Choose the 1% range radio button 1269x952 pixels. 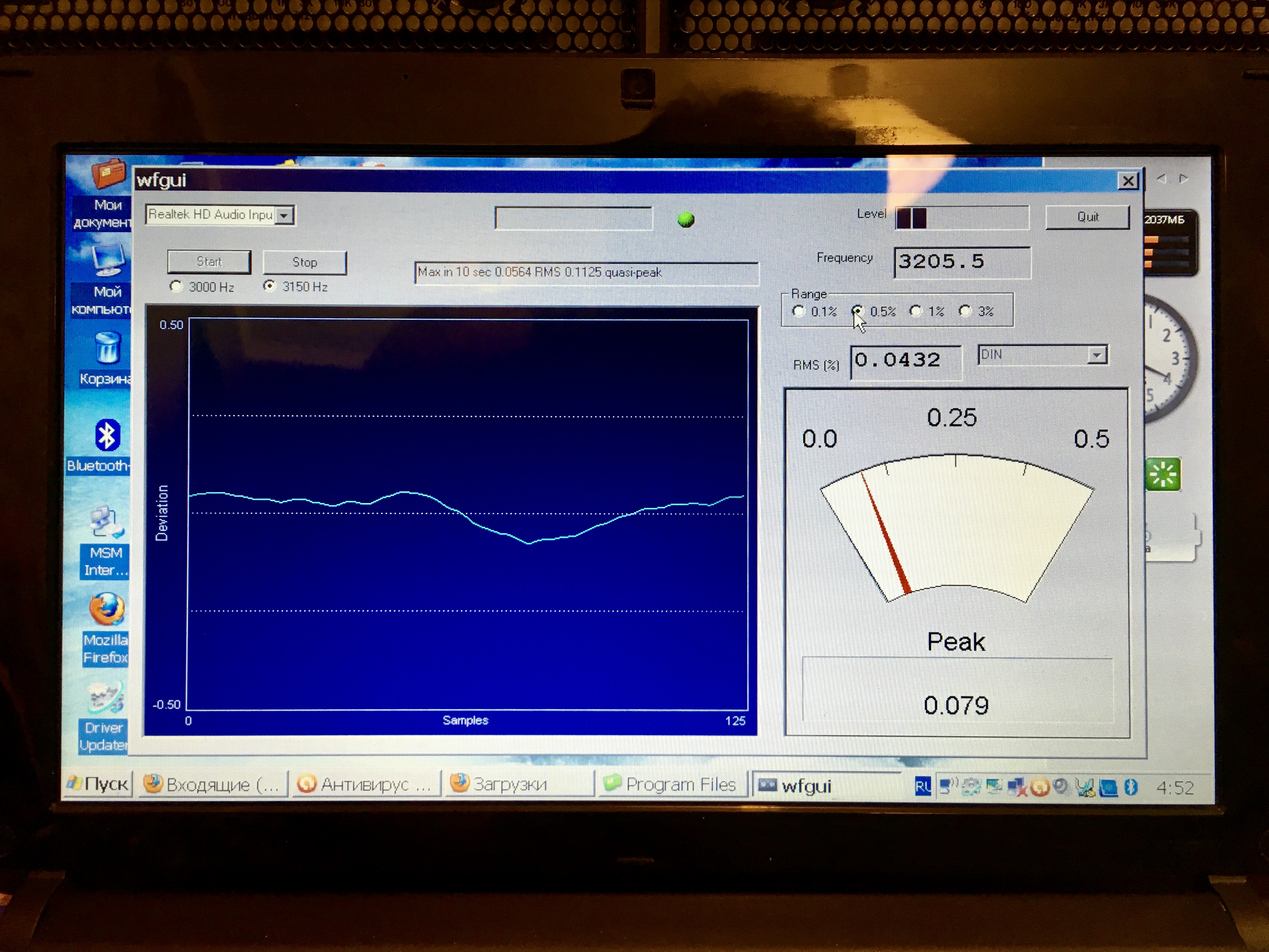[x=916, y=311]
